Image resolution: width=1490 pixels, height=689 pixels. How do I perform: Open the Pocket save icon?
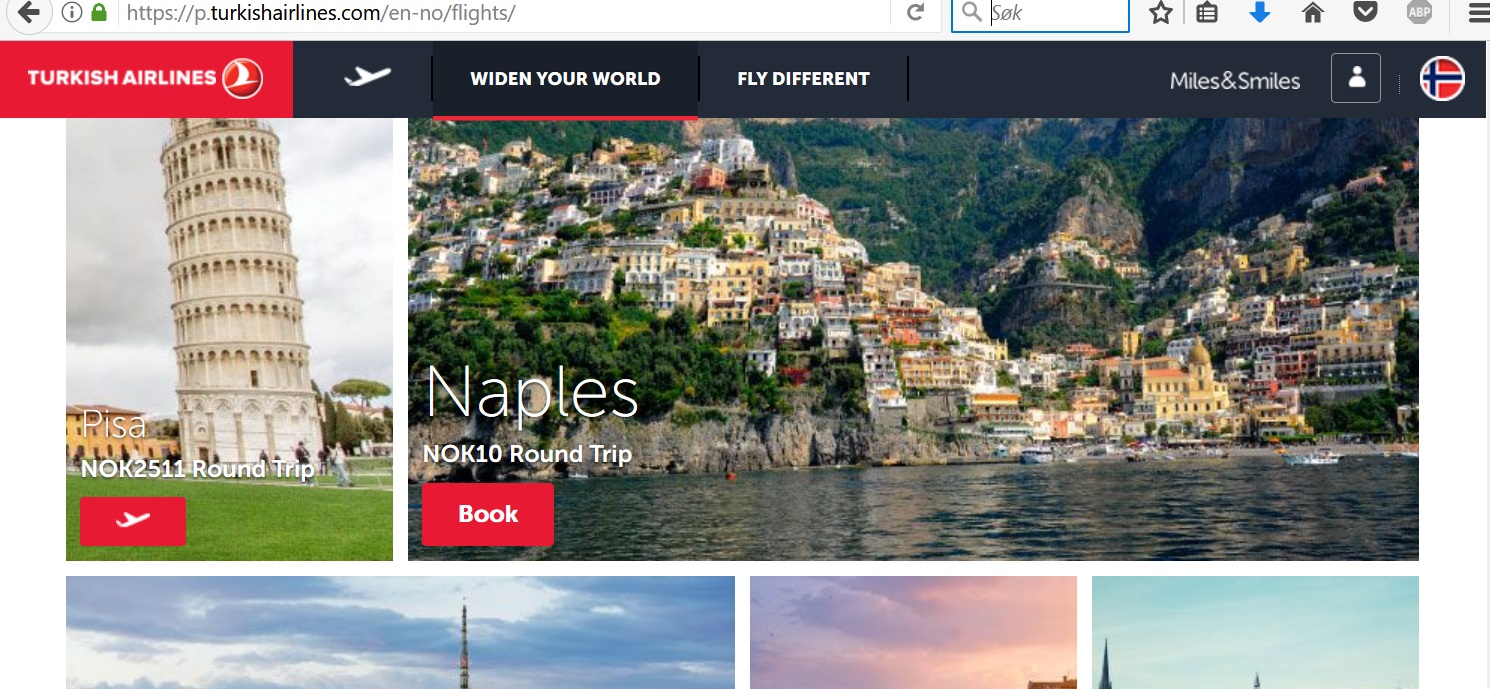tap(1364, 13)
